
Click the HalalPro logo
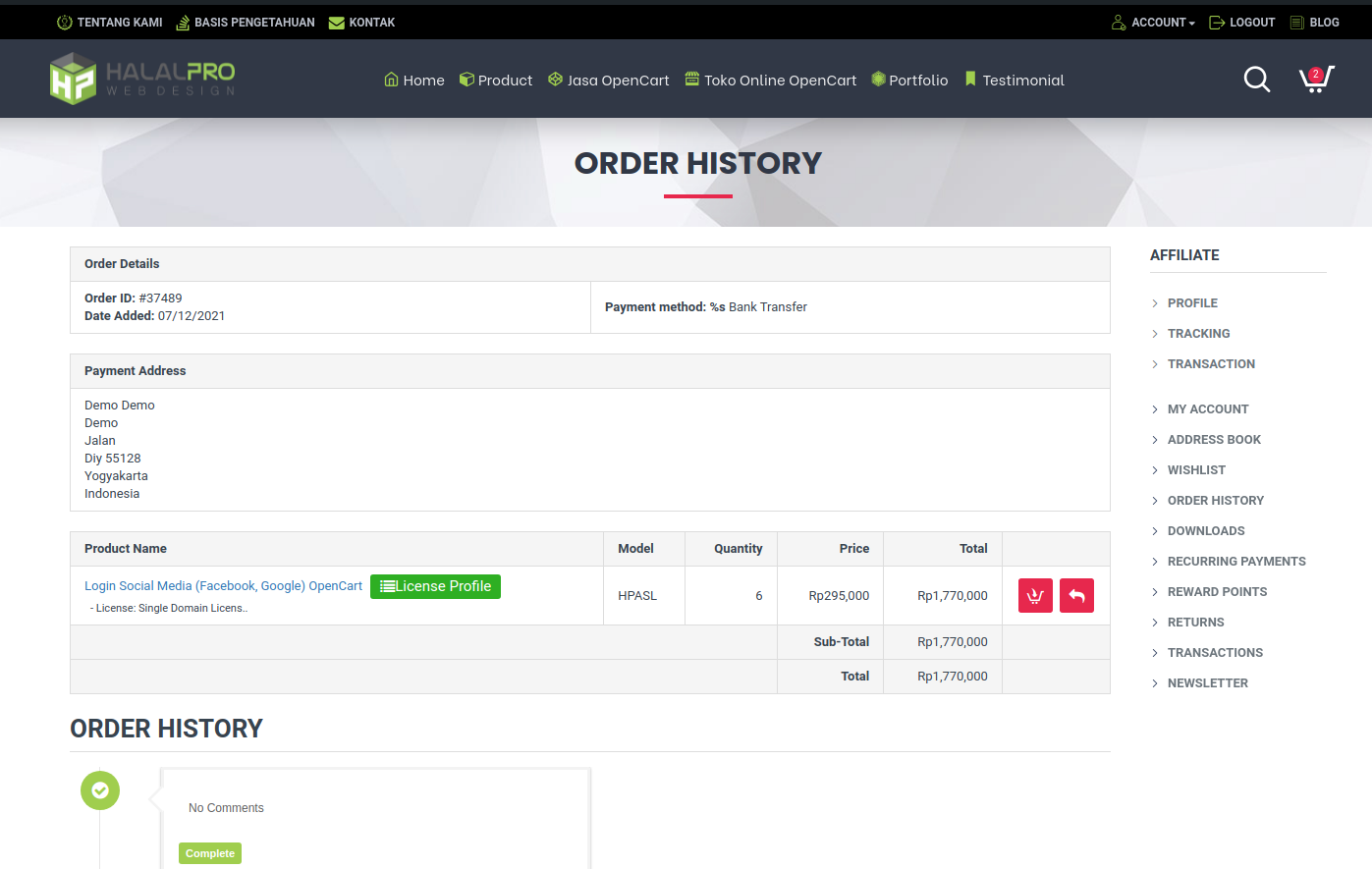click(142, 79)
